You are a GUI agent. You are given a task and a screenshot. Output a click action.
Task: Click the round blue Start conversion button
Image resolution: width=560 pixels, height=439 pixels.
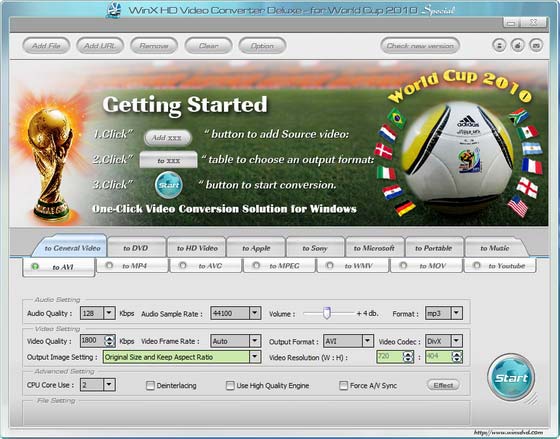click(x=511, y=377)
